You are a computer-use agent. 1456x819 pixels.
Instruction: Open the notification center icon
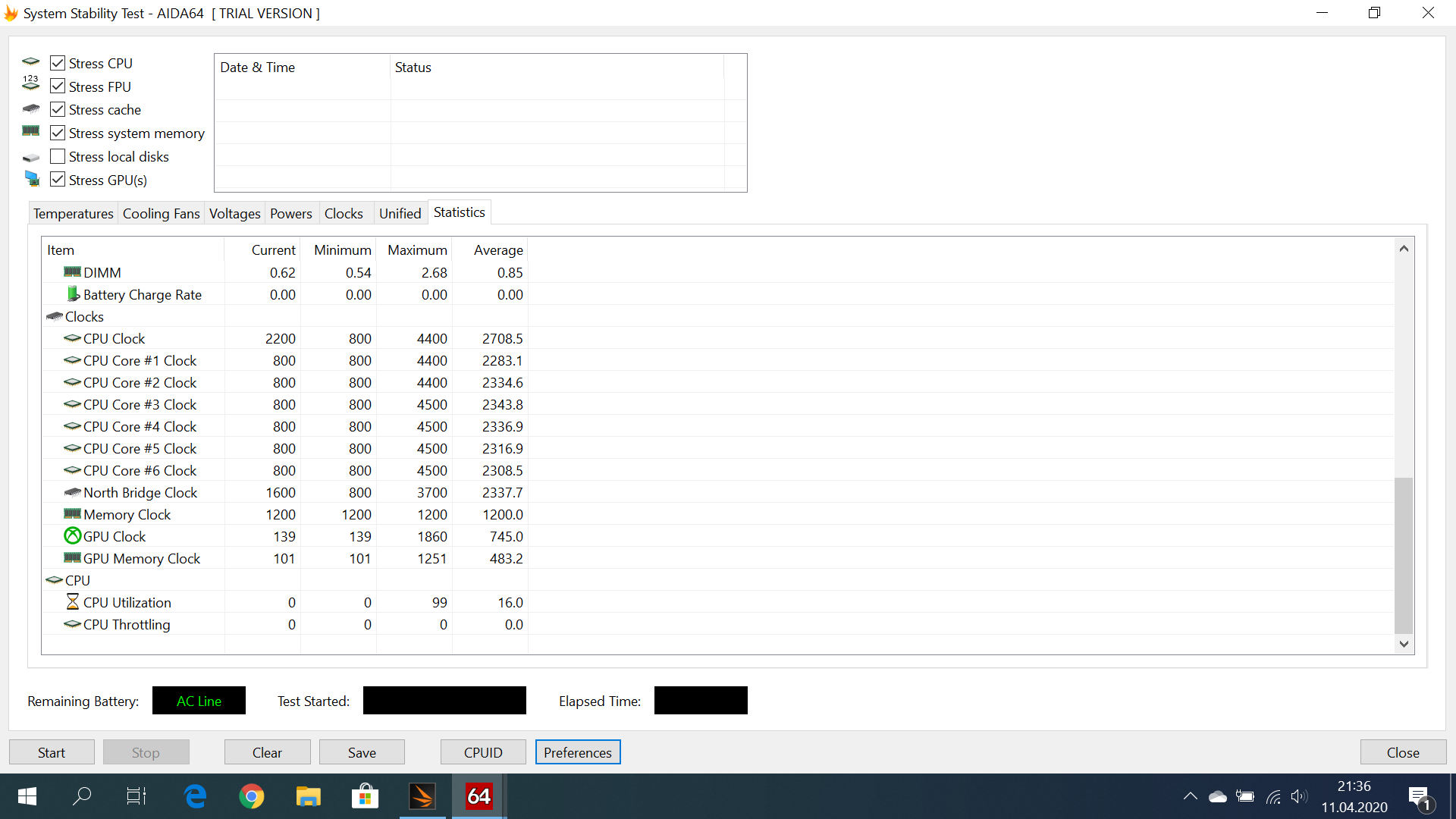tap(1419, 796)
